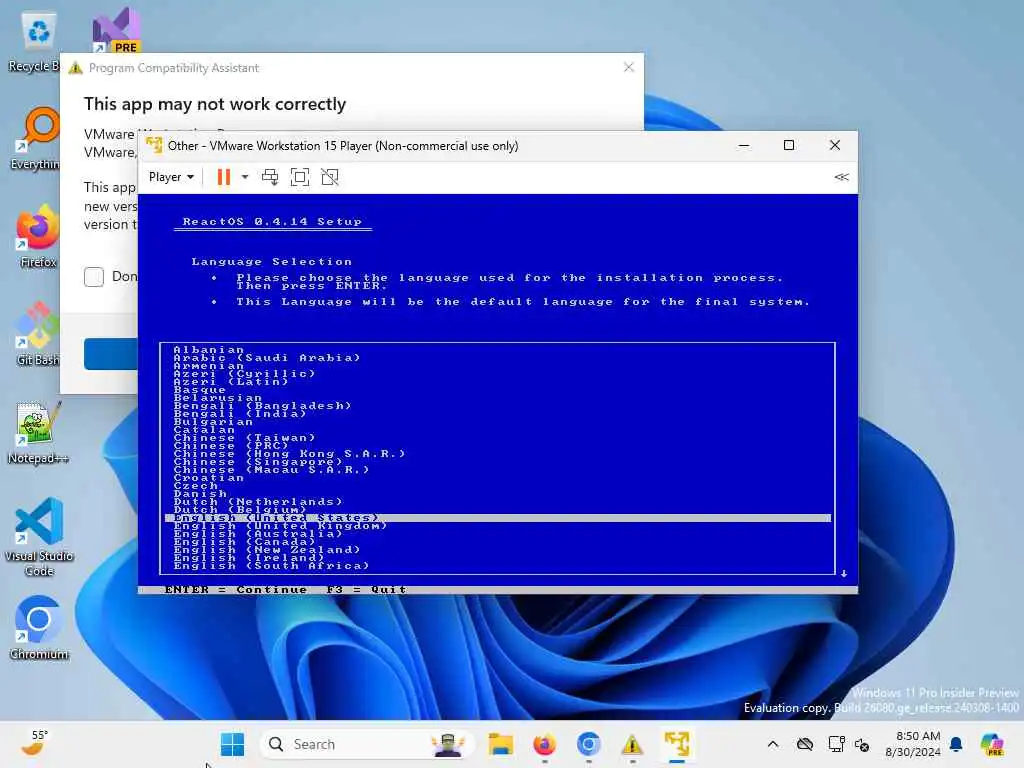
Task: Select Chinese (Taiwan) language row
Action: [x=498, y=438]
